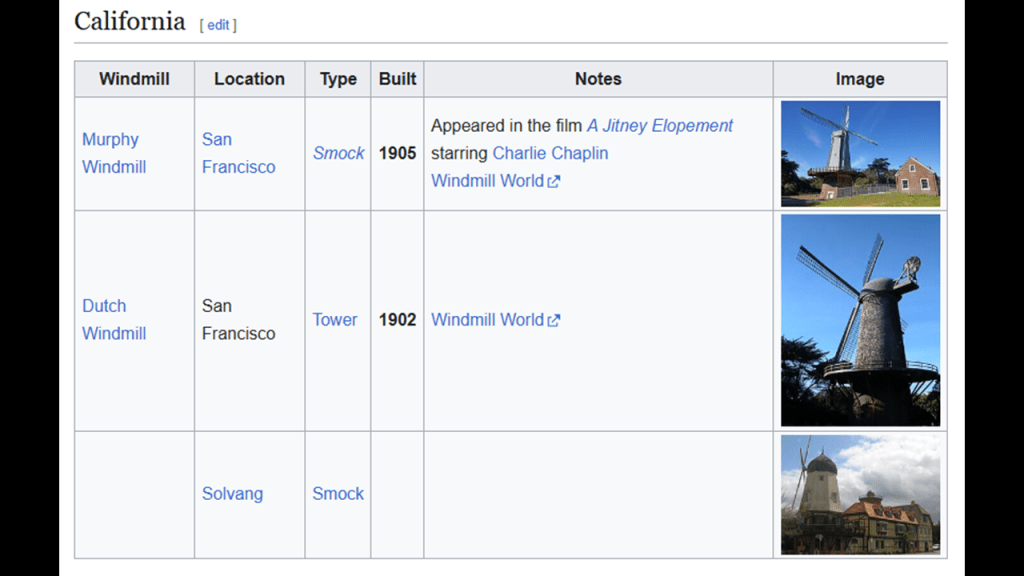Select the Location column header
The height and width of the screenshot is (576, 1024).
(x=249, y=79)
